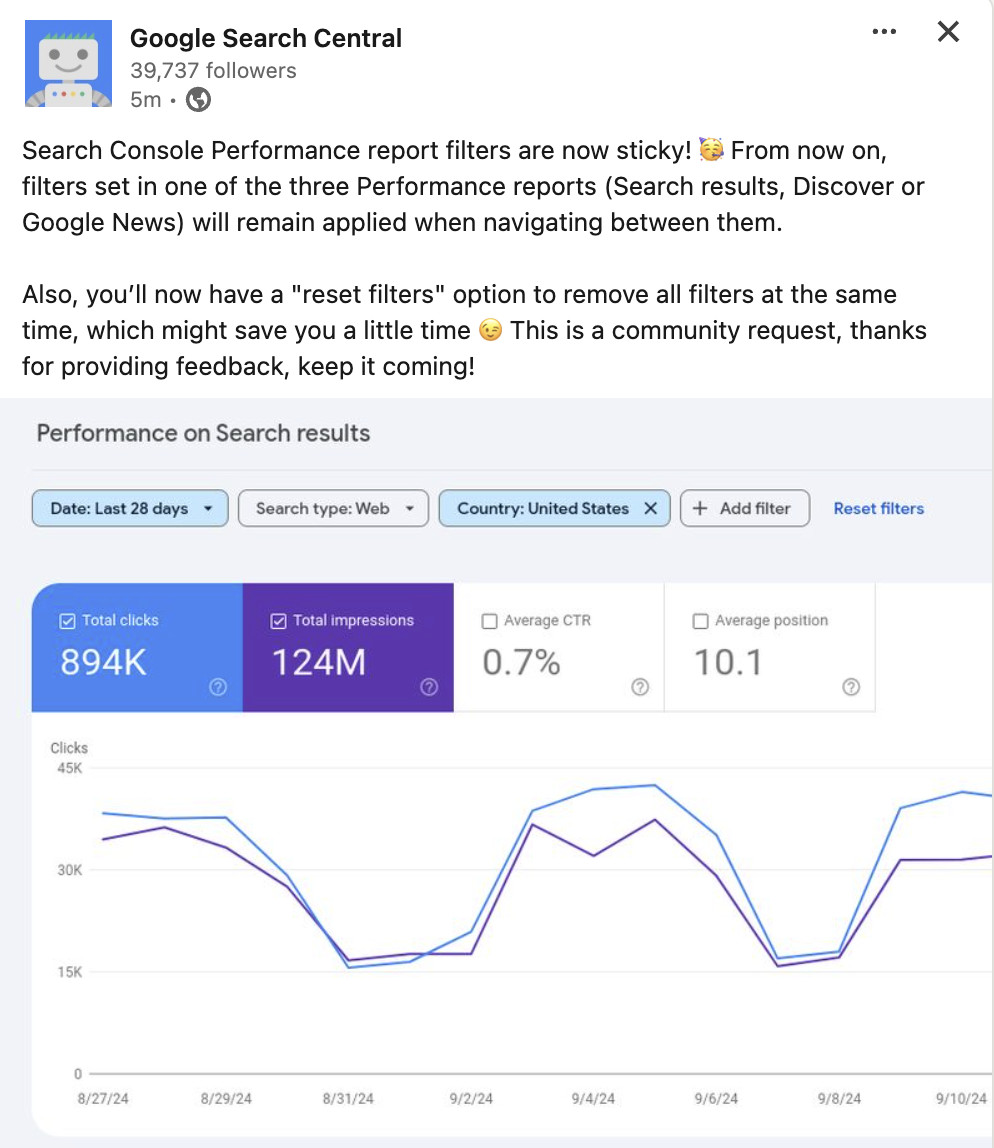Click the Total clicks help question mark icon
Image resolution: width=994 pixels, height=1148 pixels.
click(x=217, y=687)
